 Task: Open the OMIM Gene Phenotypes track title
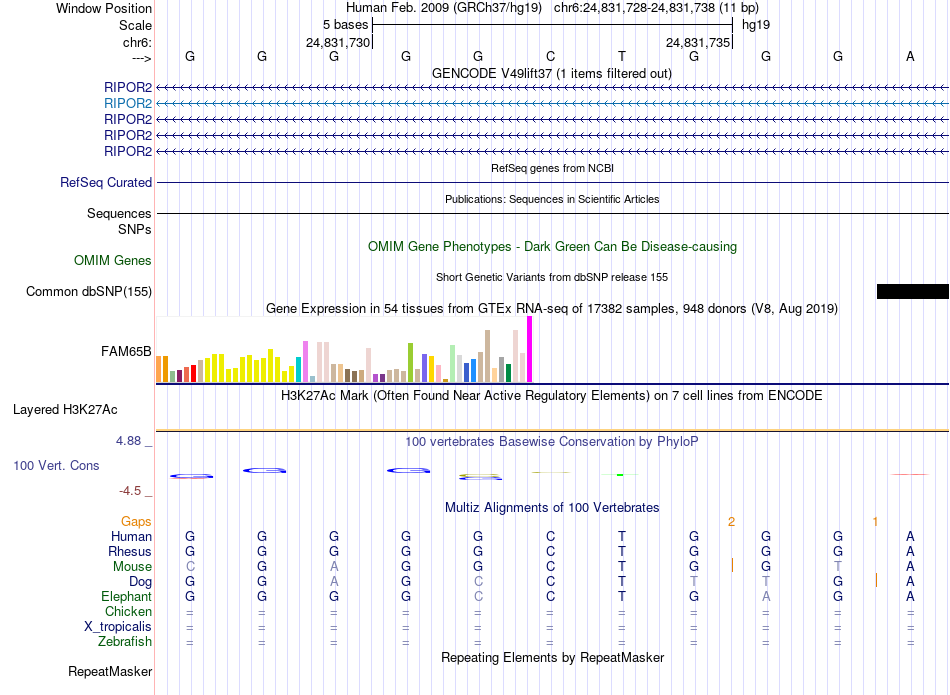(x=552, y=247)
